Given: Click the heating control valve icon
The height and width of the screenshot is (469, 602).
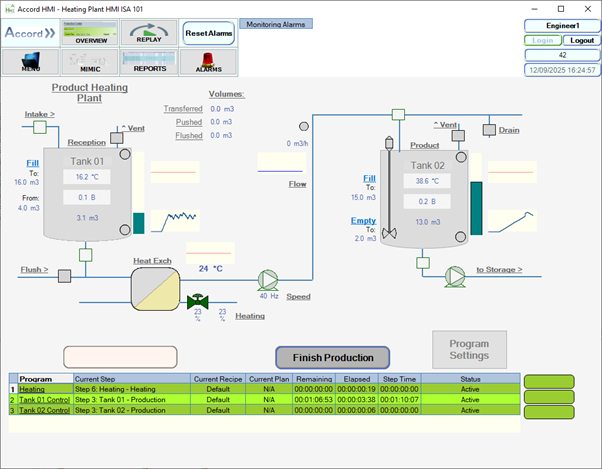Looking at the screenshot, I should [196, 300].
